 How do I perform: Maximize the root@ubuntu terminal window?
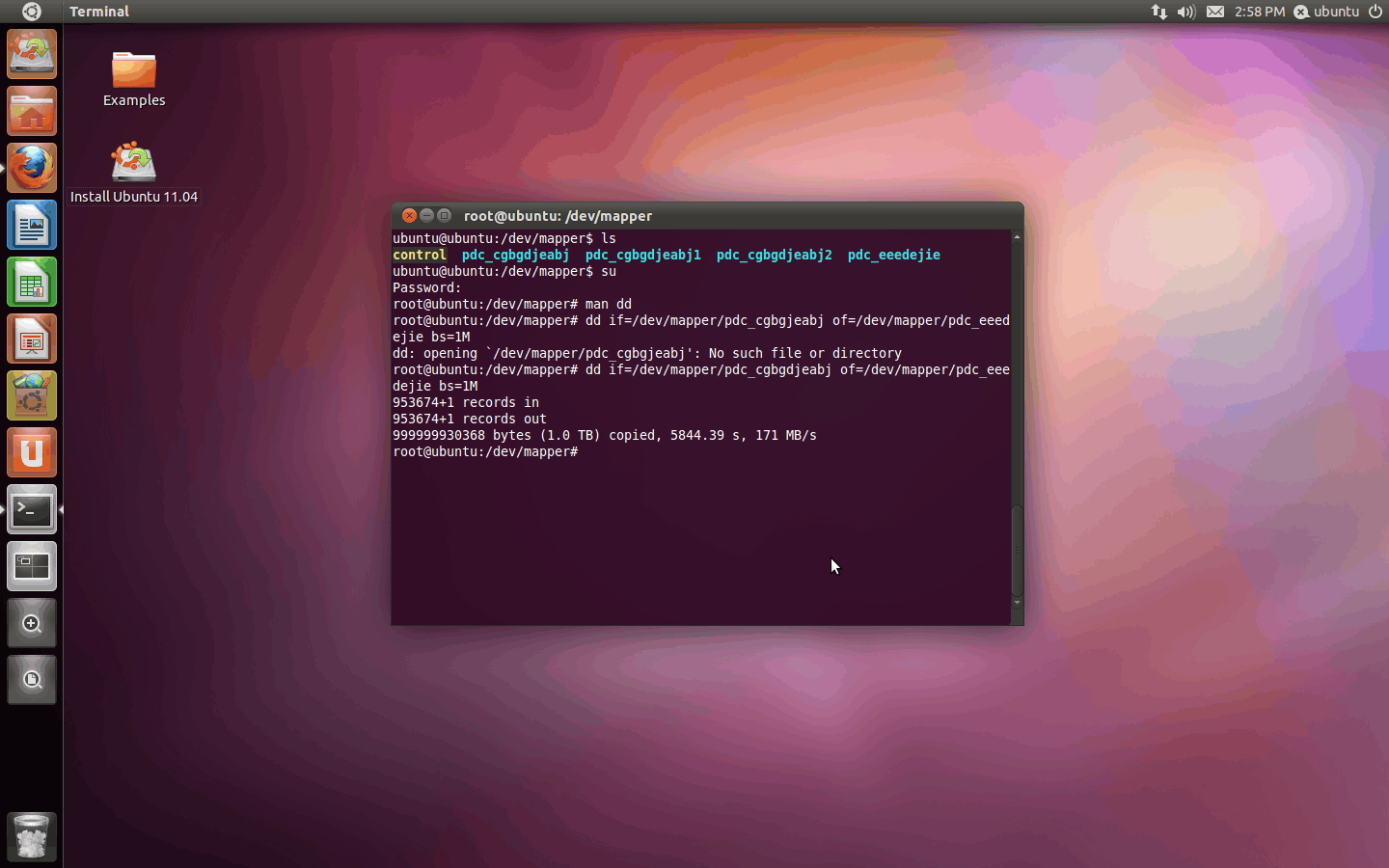coord(444,215)
